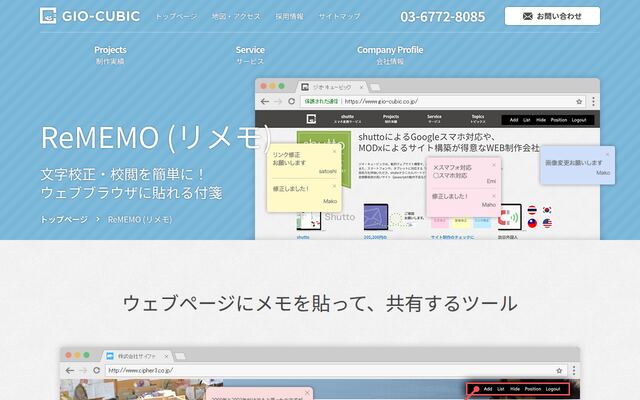
Task: Open the three-dot menu in hero browser mockup
Action: tap(593, 101)
